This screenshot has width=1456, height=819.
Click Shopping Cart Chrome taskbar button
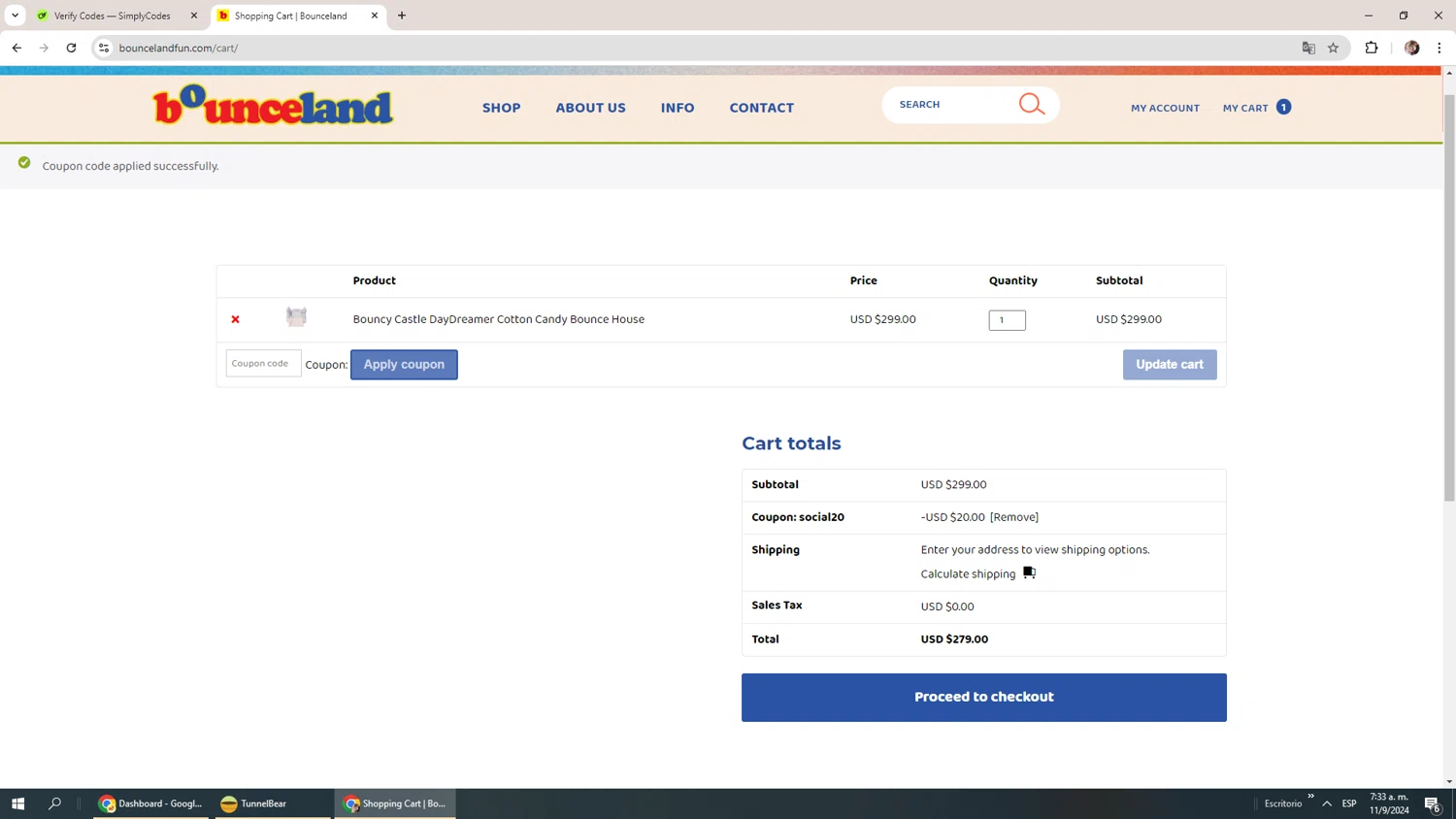(395, 803)
